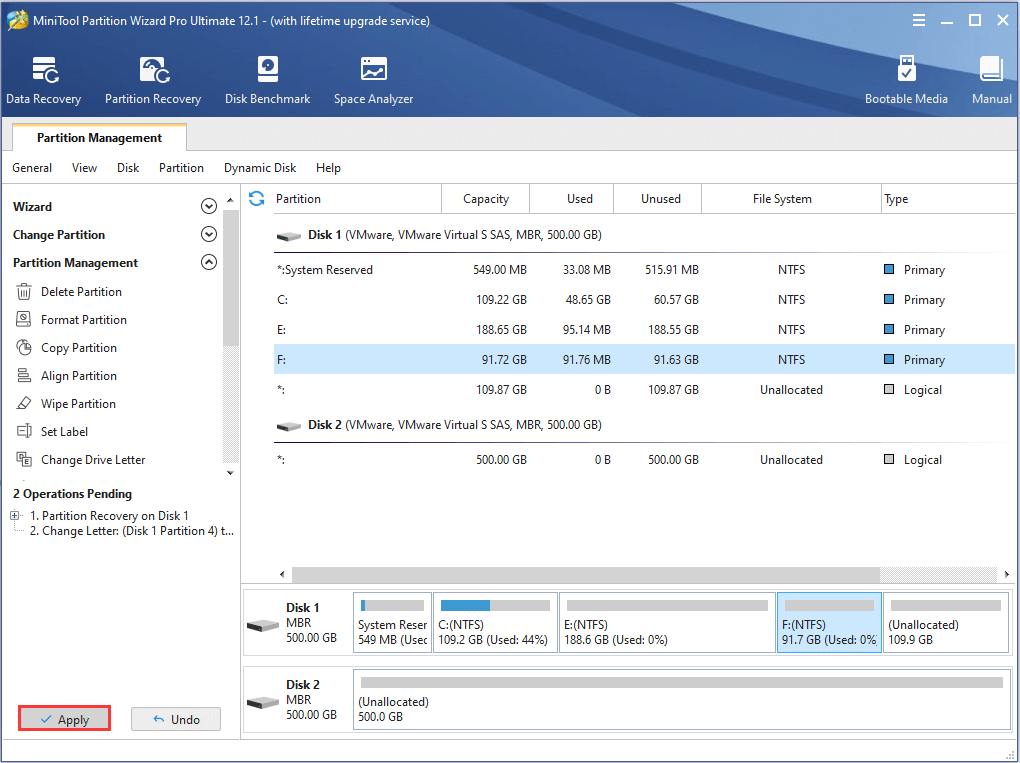Expand pending operation Partition Recovery on Disk 1
This screenshot has width=1020, height=763.
(14, 515)
